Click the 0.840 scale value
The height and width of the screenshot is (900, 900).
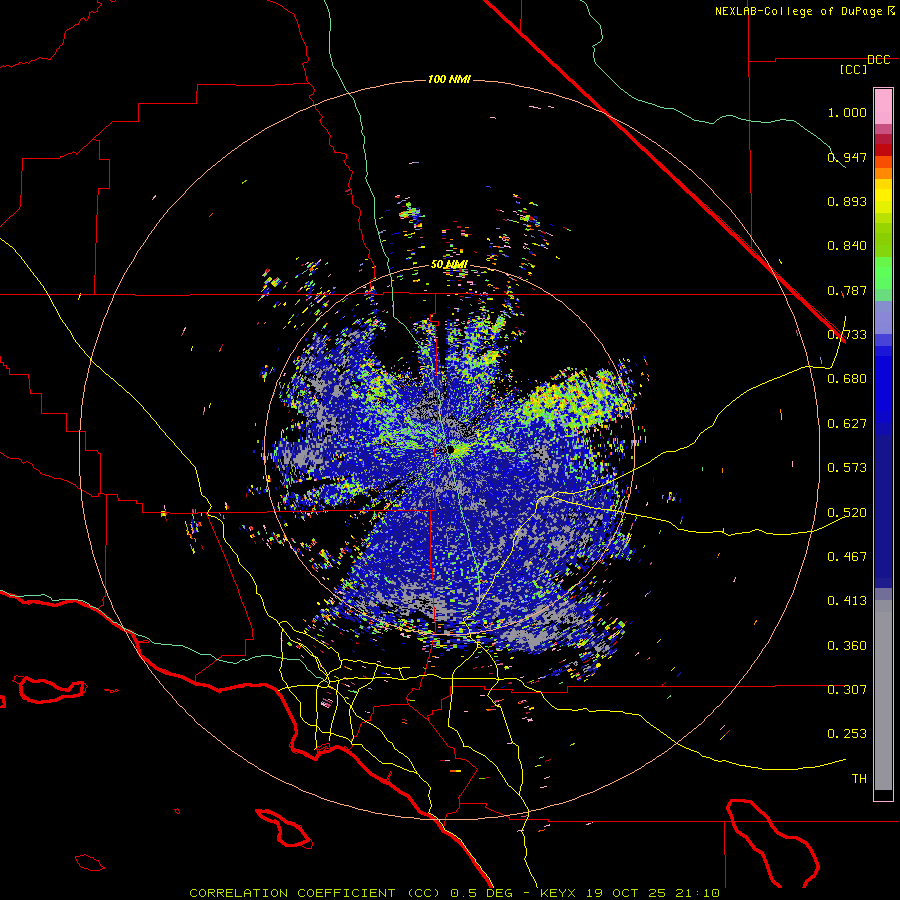tap(847, 246)
